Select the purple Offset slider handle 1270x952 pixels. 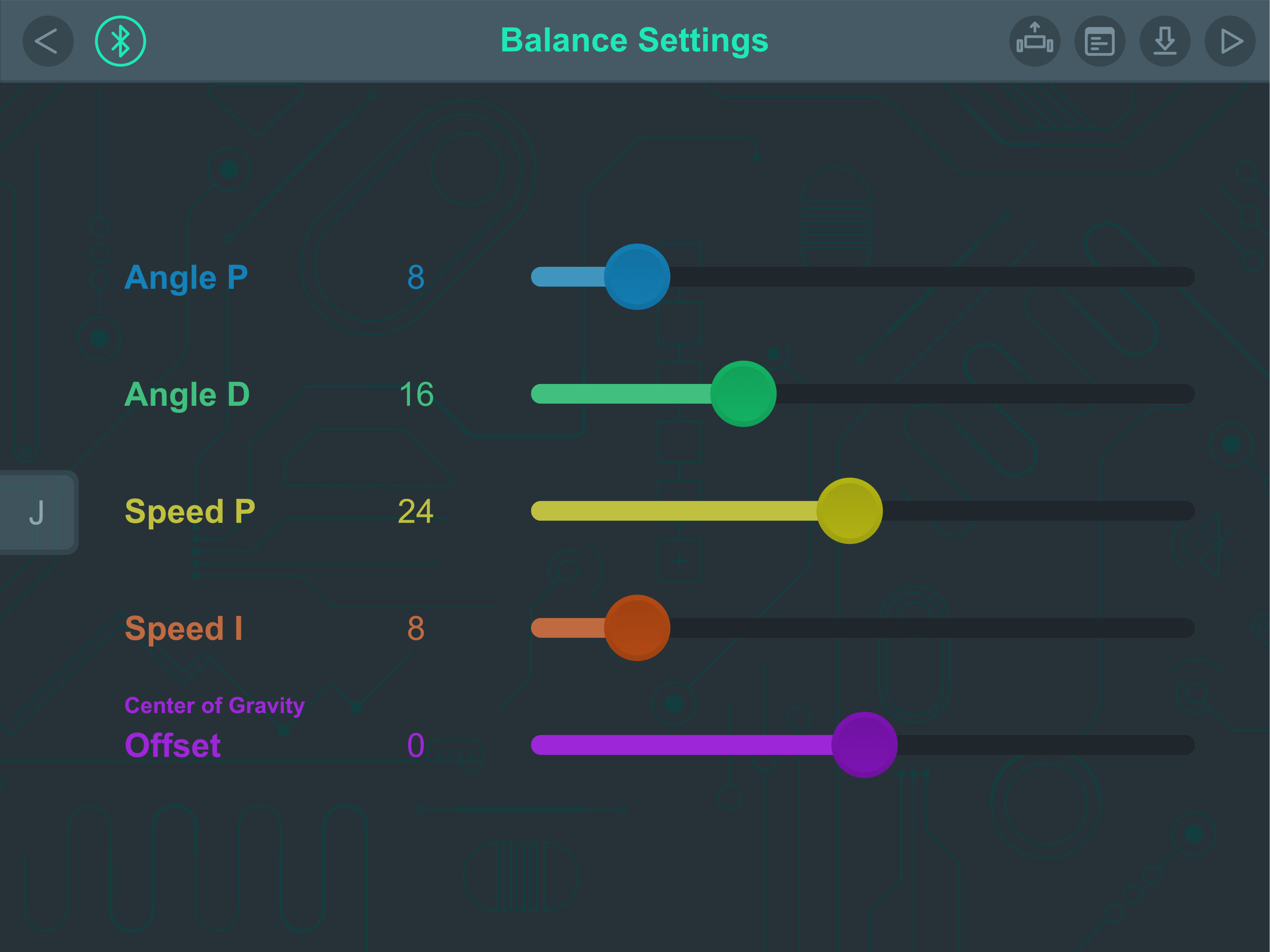864,745
